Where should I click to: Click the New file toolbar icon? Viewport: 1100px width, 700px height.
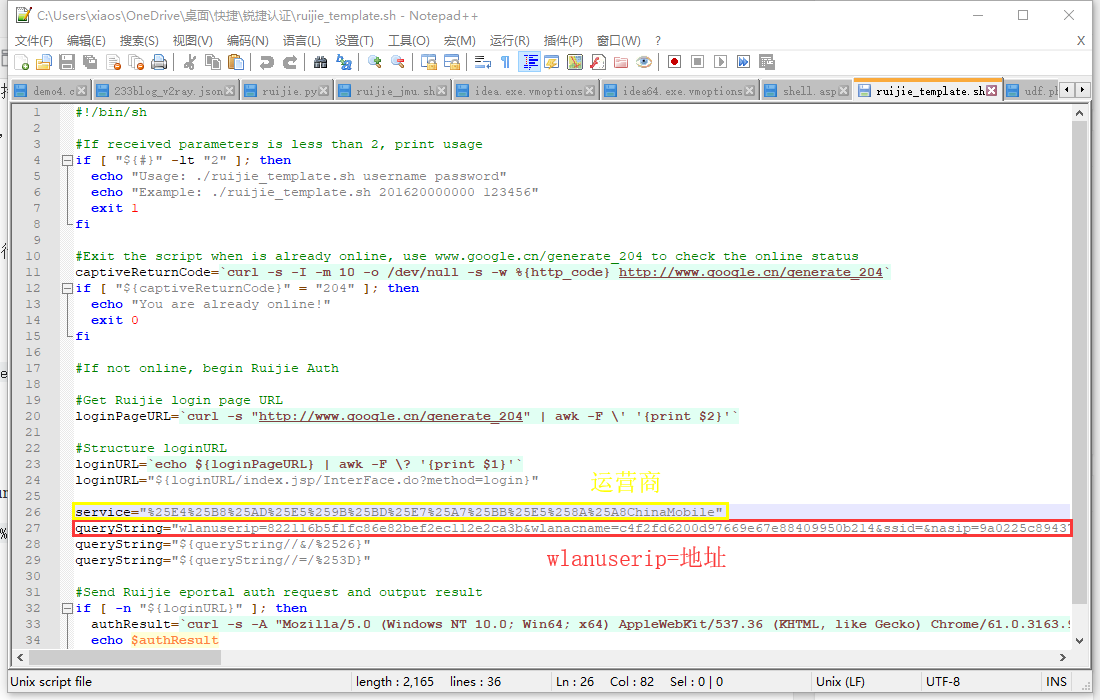(x=22, y=62)
